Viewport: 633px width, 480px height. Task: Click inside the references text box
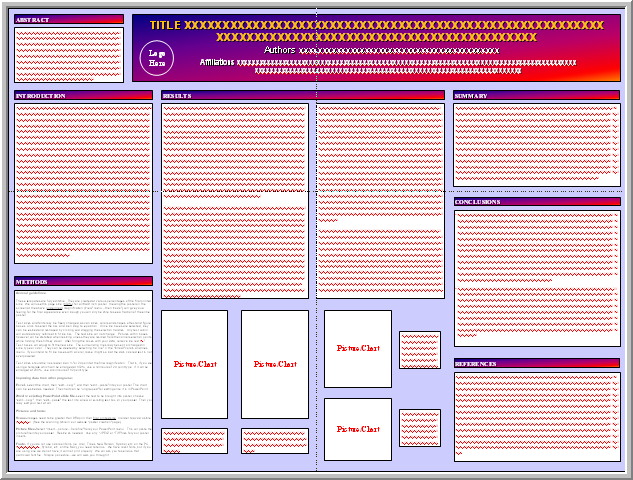(536, 416)
